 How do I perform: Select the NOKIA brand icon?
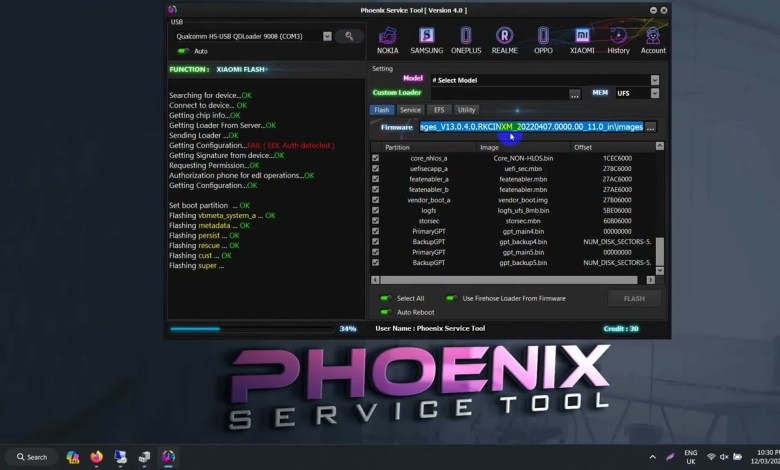tap(387, 39)
